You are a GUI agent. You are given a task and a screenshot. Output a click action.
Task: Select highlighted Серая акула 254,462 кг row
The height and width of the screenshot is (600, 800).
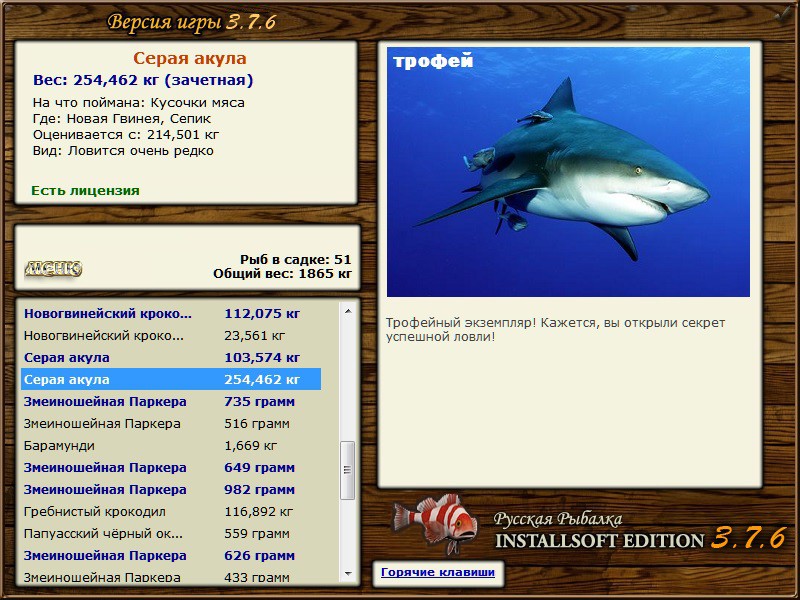tap(171, 379)
